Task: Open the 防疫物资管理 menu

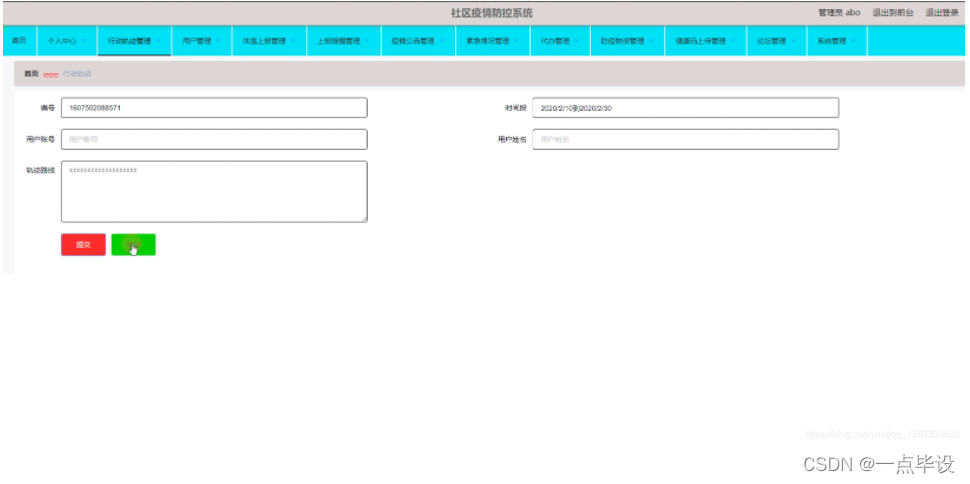Action: click(x=627, y=41)
